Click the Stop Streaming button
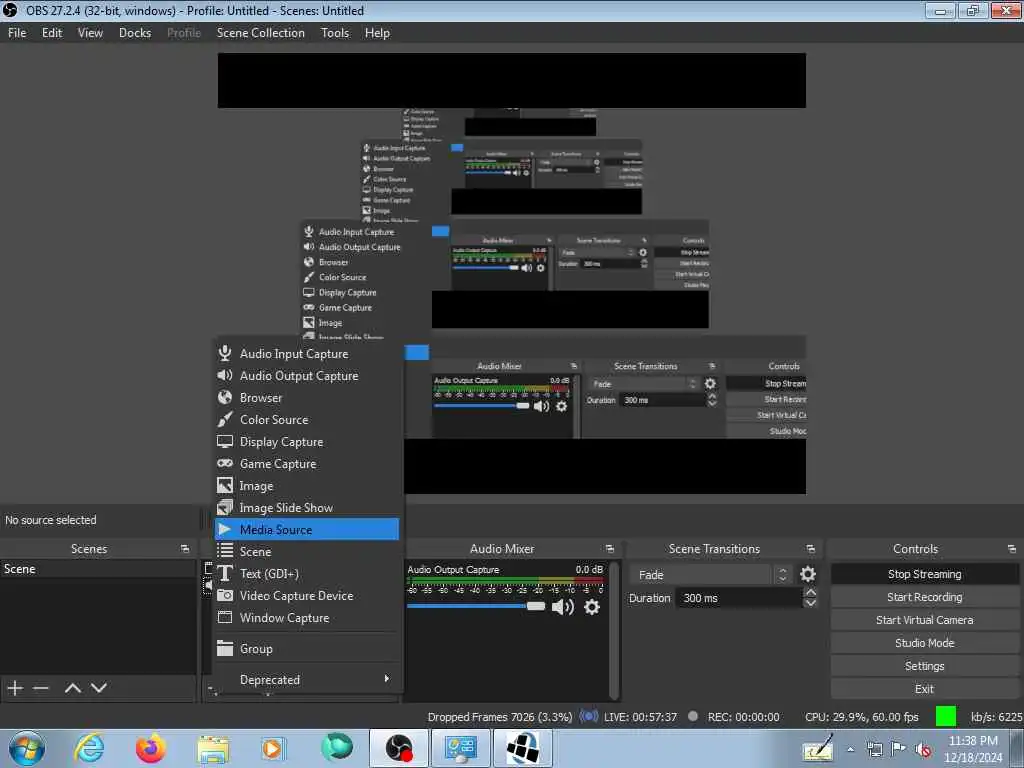 pyautogui.click(x=924, y=574)
